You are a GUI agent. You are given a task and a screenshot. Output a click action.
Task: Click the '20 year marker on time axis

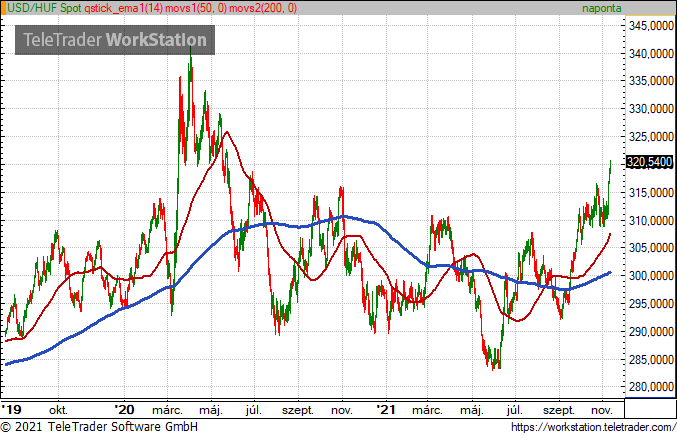(x=125, y=409)
